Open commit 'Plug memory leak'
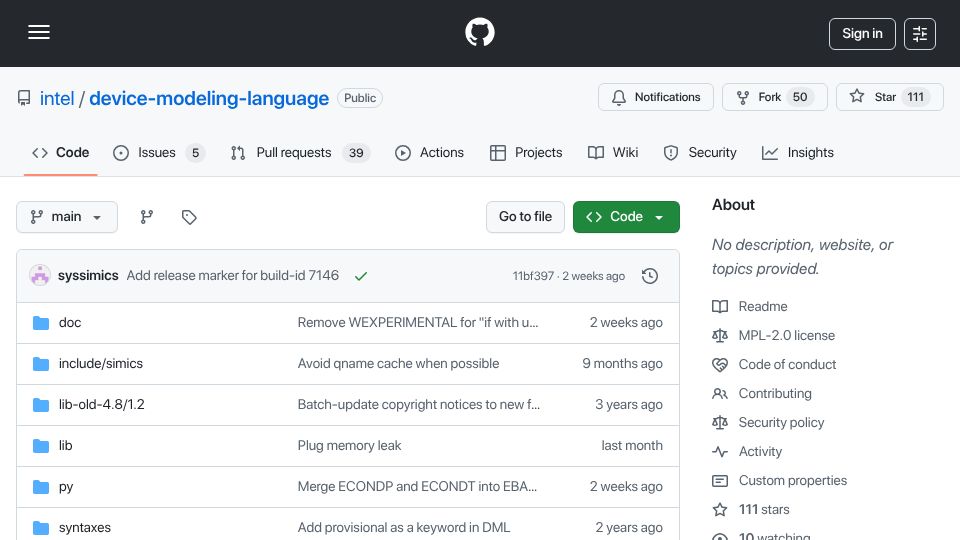The width and height of the screenshot is (960, 540). (349, 446)
